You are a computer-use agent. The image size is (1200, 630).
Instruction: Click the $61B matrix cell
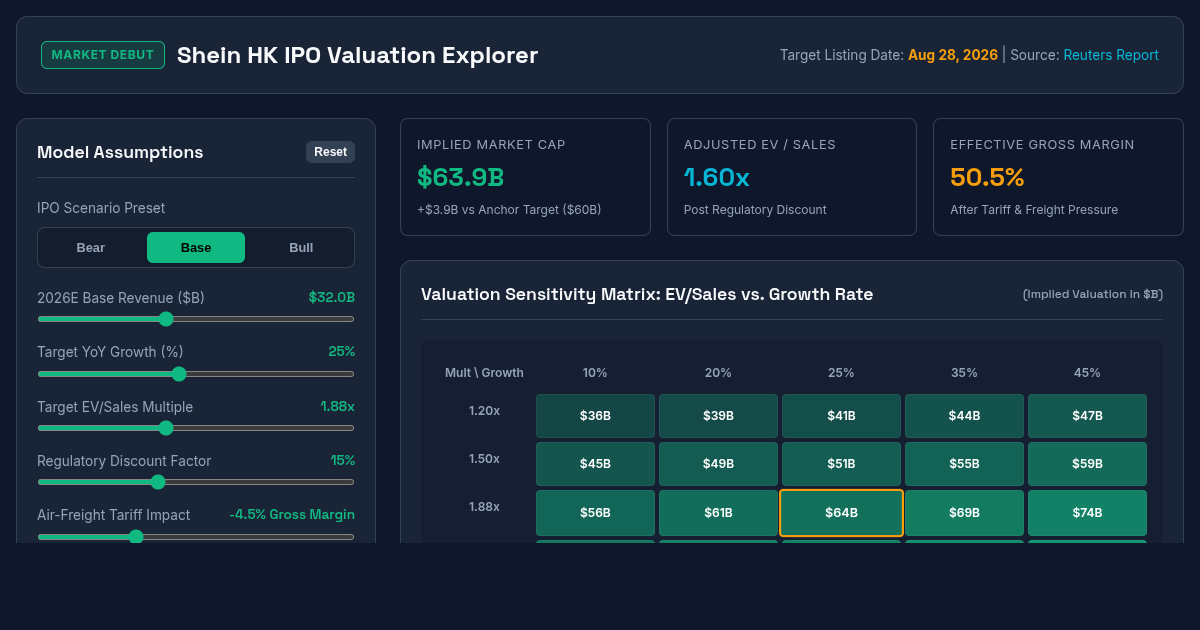(718, 513)
